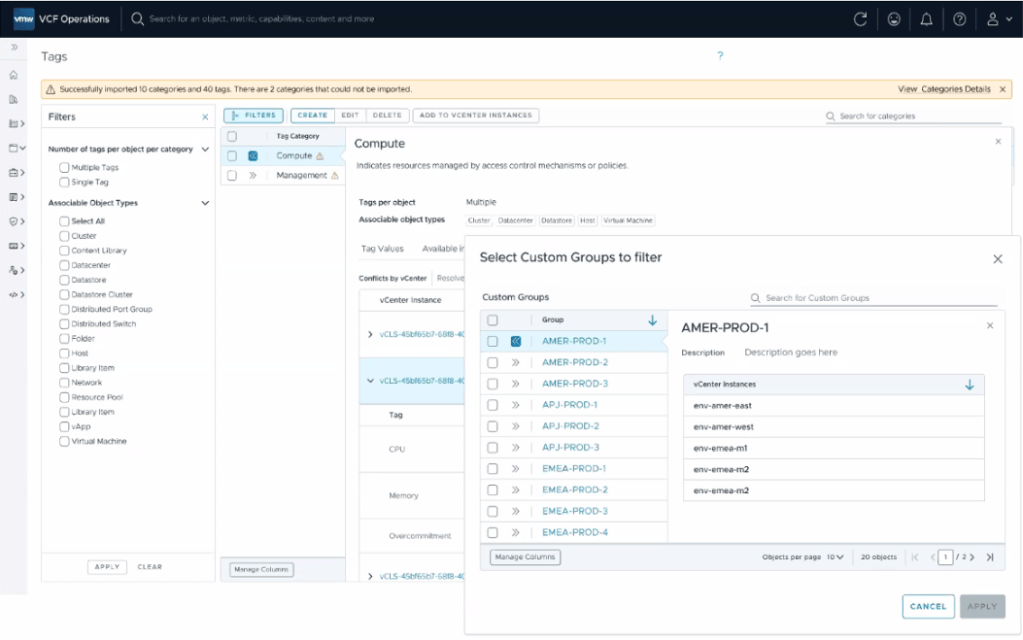
Task: Collapse Number of tags per object section
Action: coord(205,149)
